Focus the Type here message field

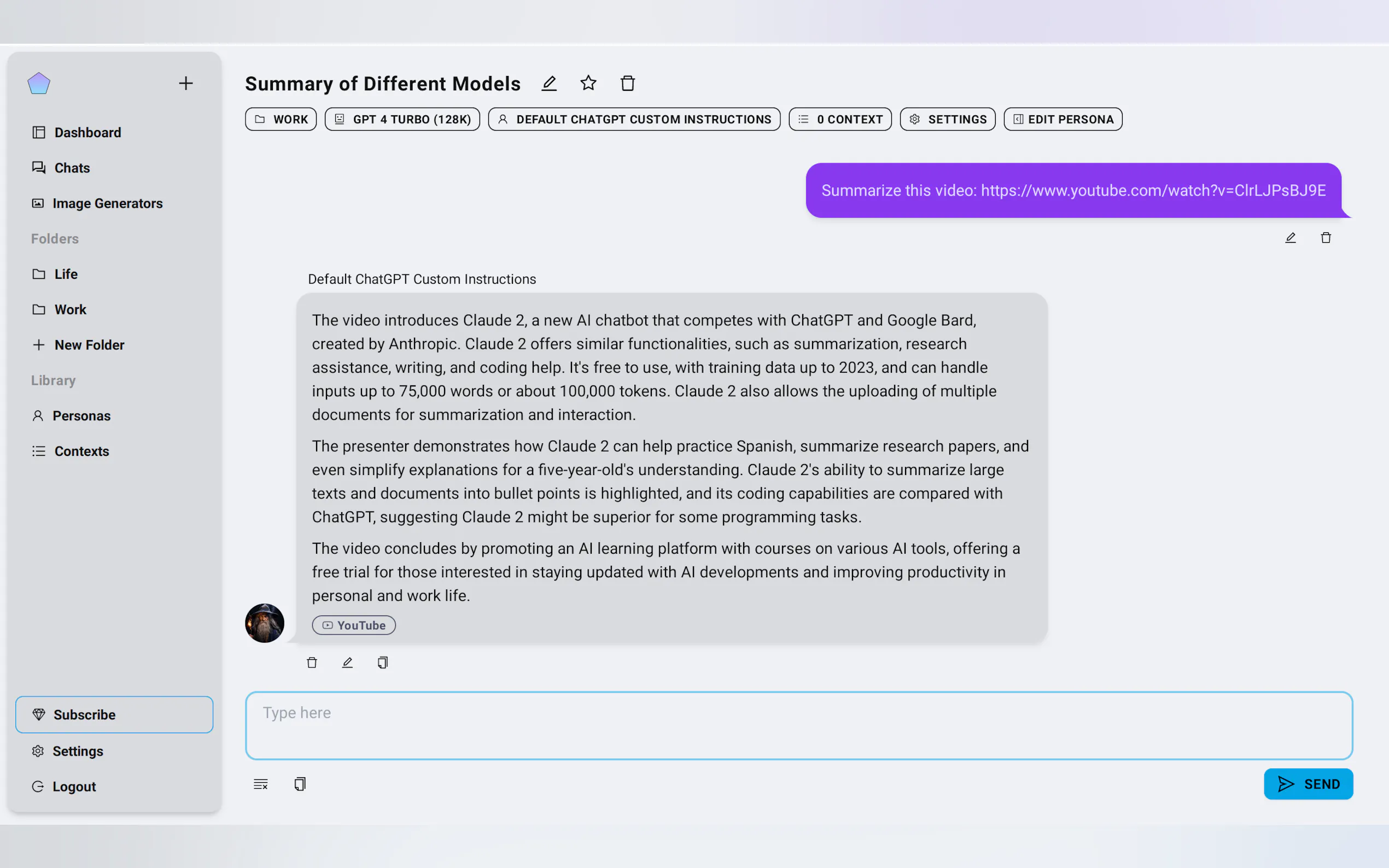(x=799, y=726)
